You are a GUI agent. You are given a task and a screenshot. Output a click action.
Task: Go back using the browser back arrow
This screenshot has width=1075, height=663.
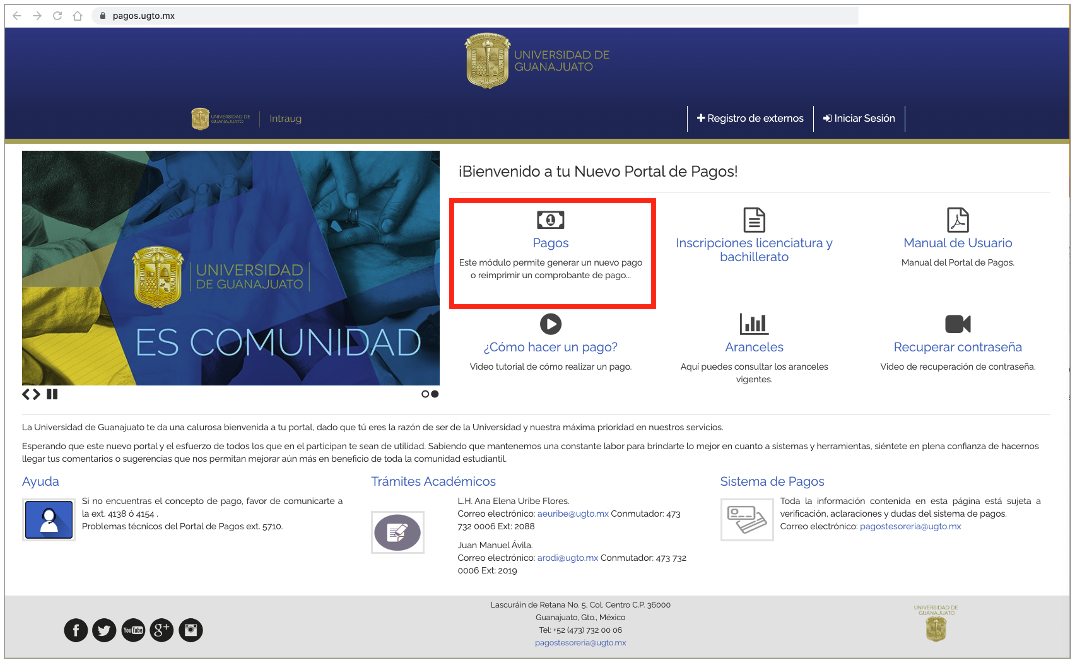pyautogui.click(x=17, y=16)
